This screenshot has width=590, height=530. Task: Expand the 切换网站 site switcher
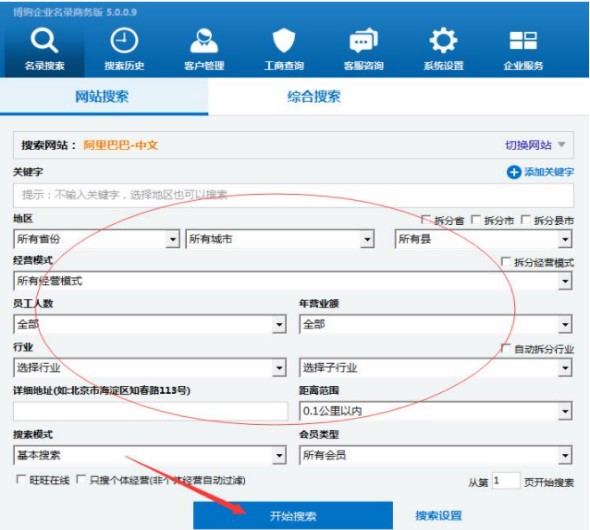tap(535, 145)
